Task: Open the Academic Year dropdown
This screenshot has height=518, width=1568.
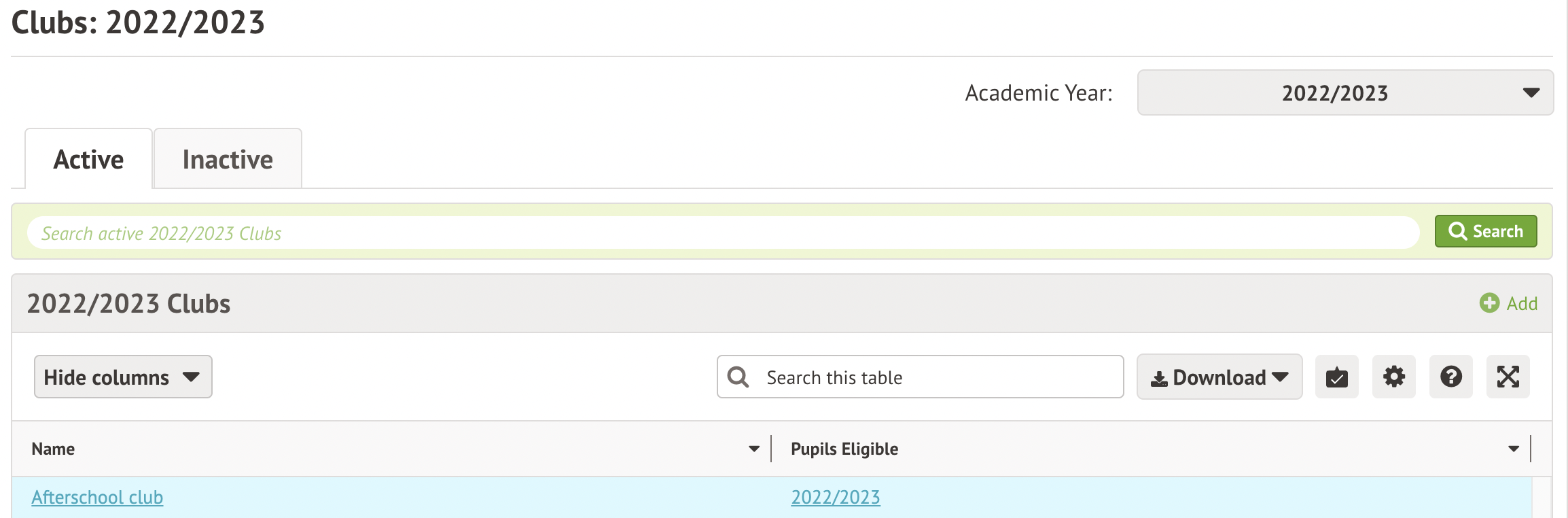Action: 1345,92
